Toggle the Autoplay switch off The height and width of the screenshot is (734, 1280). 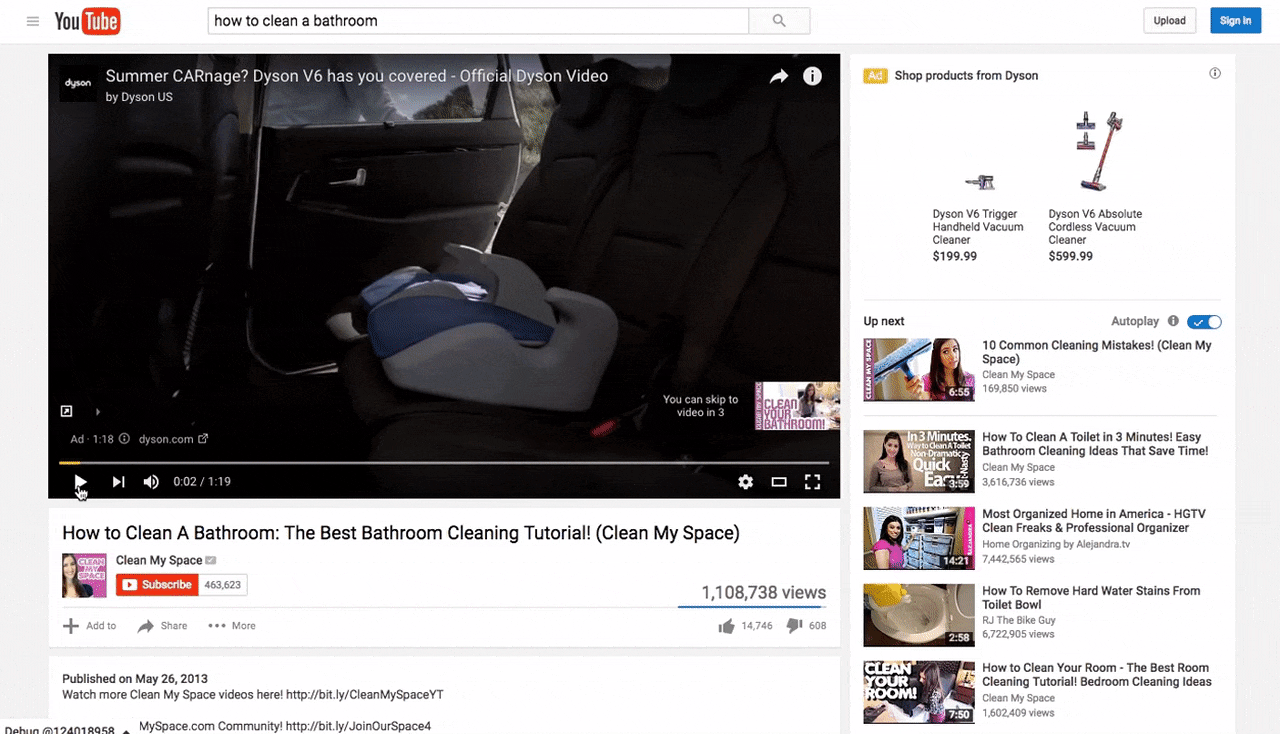[1204, 322]
